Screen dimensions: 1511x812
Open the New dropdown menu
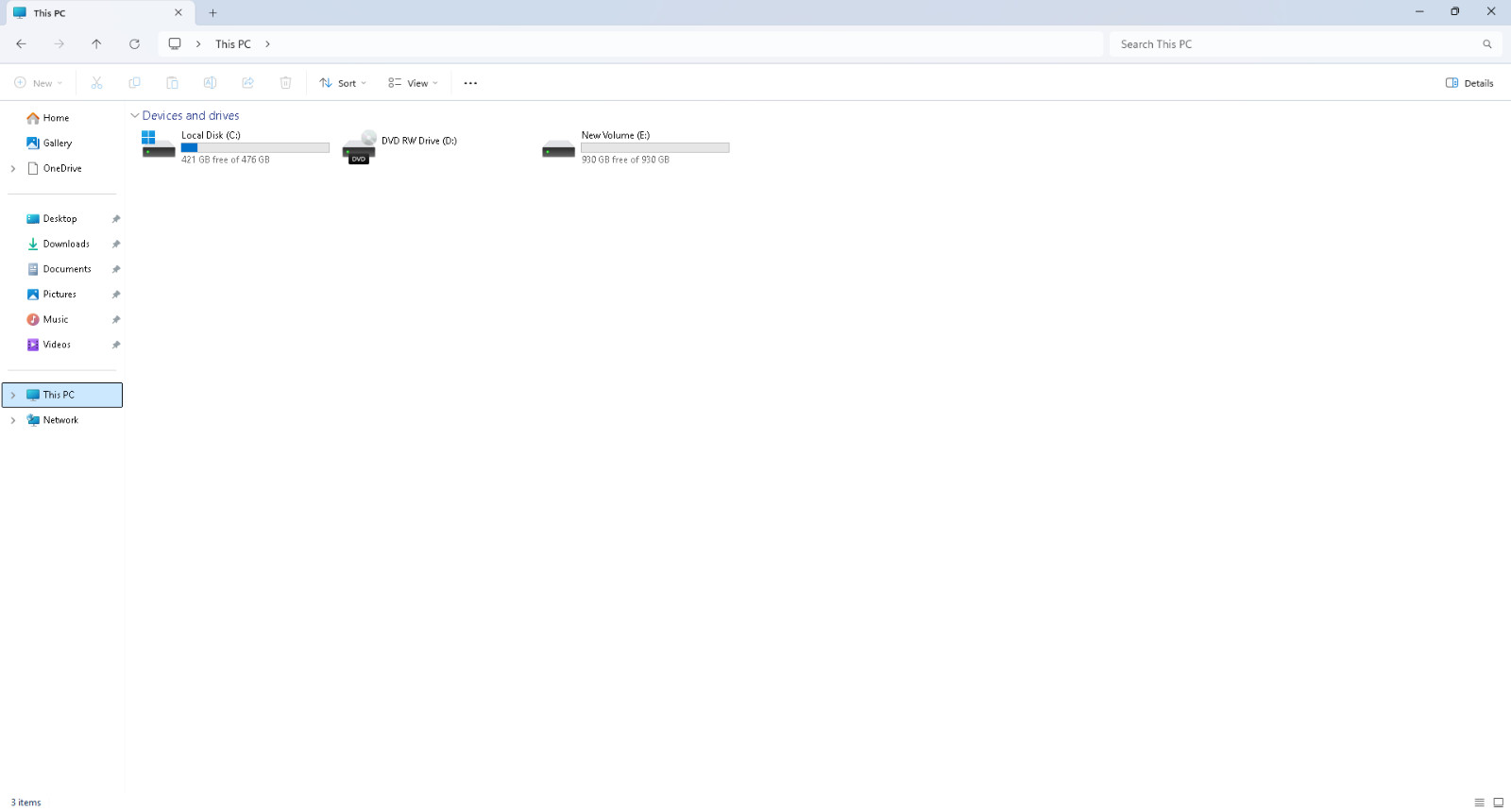point(39,83)
